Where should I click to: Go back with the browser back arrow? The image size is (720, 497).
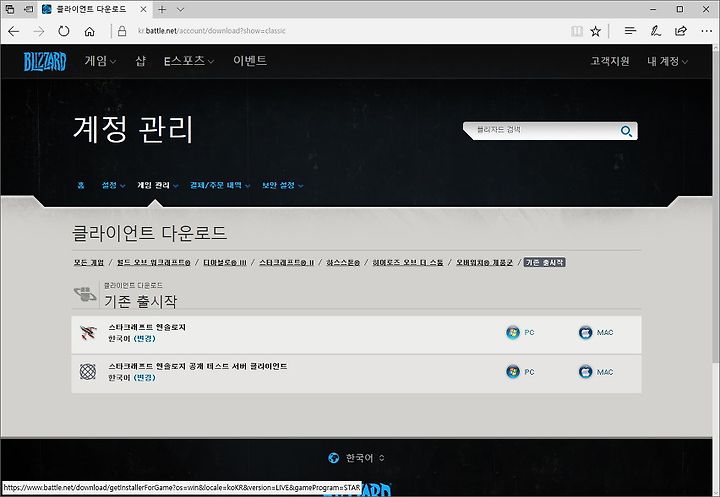tap(14, 31)
